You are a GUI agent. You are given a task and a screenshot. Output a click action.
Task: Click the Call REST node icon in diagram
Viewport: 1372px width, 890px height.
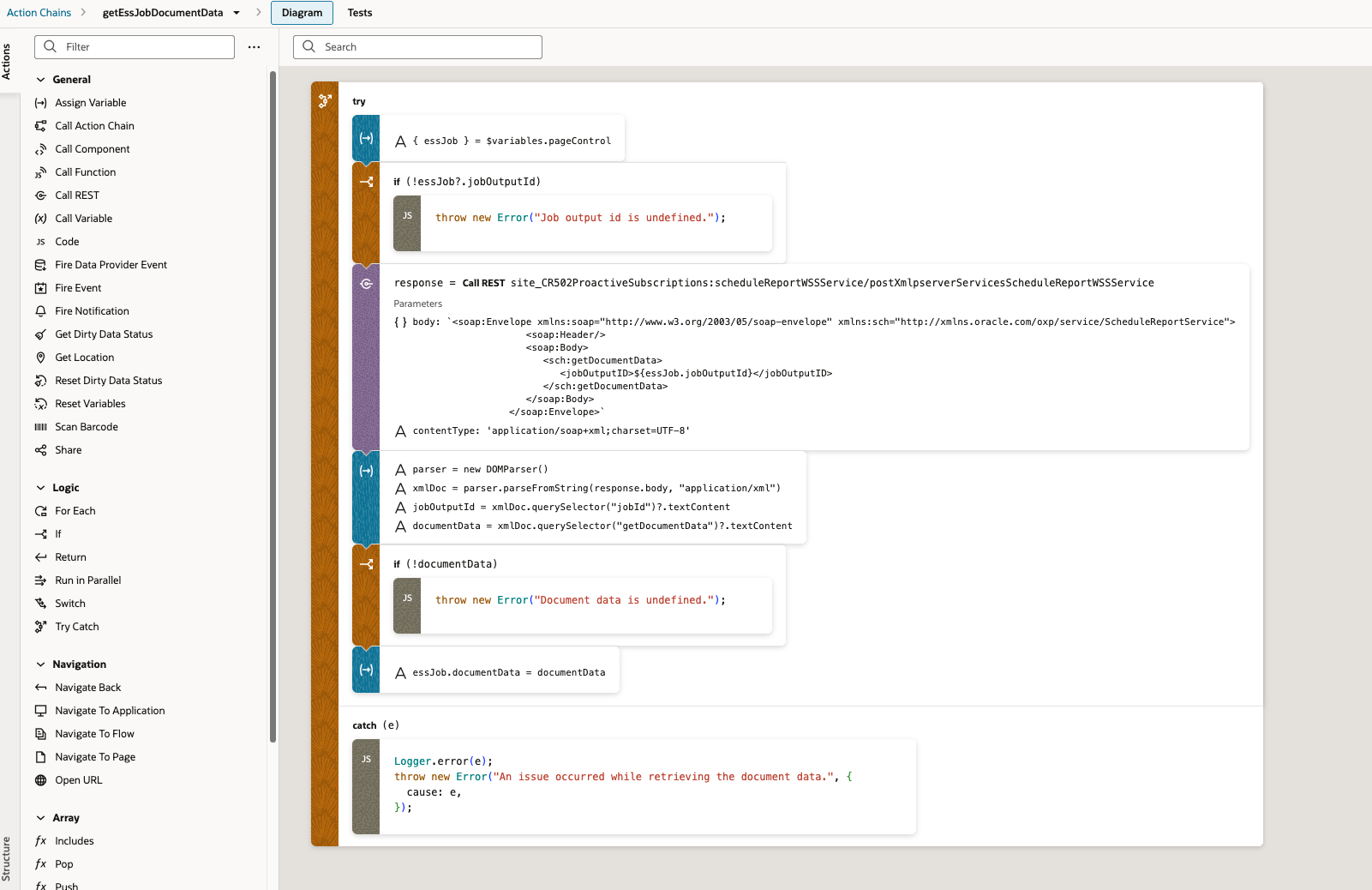click(366, 284)
